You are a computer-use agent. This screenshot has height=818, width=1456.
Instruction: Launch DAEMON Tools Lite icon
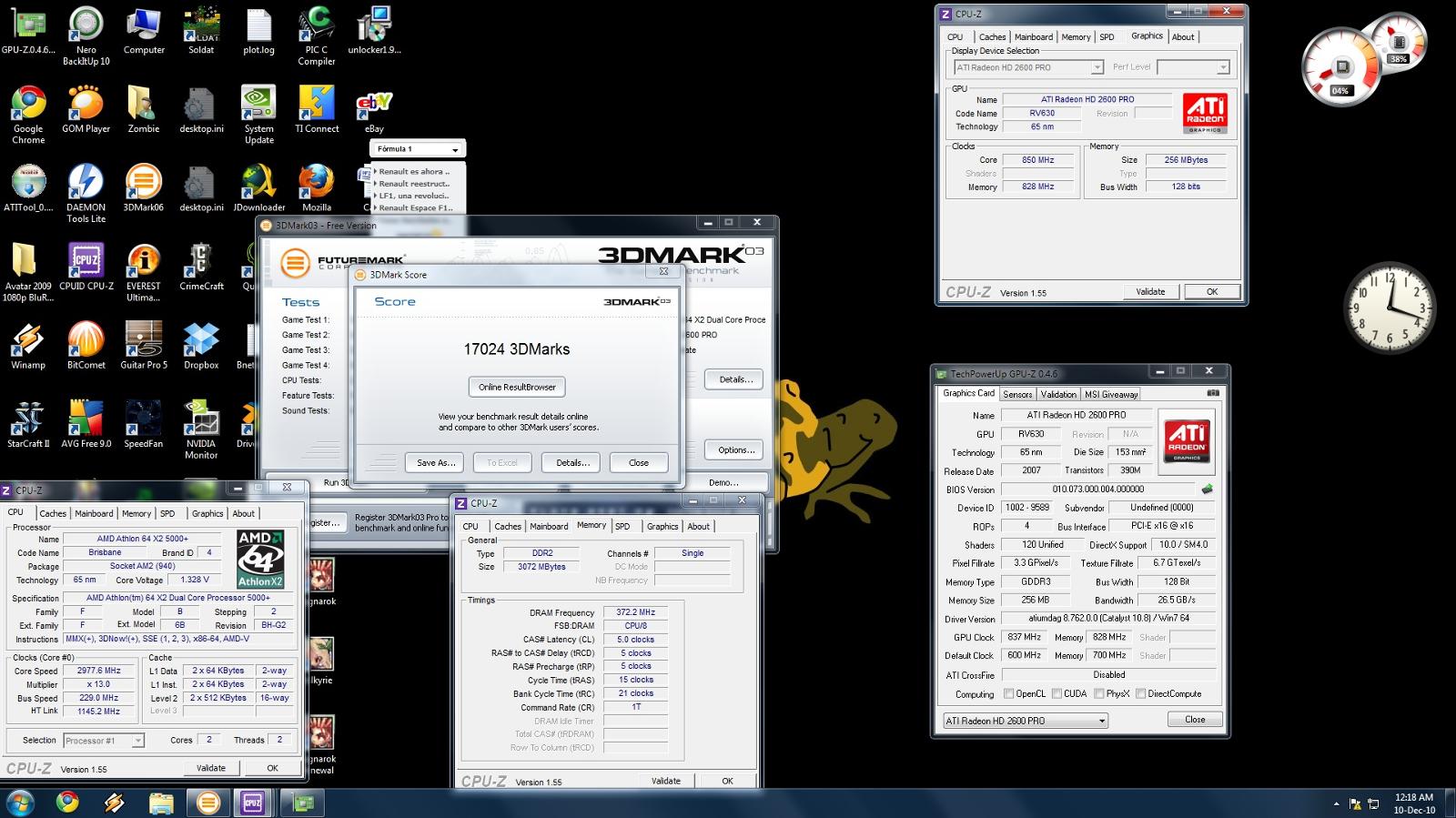[86, 194]
